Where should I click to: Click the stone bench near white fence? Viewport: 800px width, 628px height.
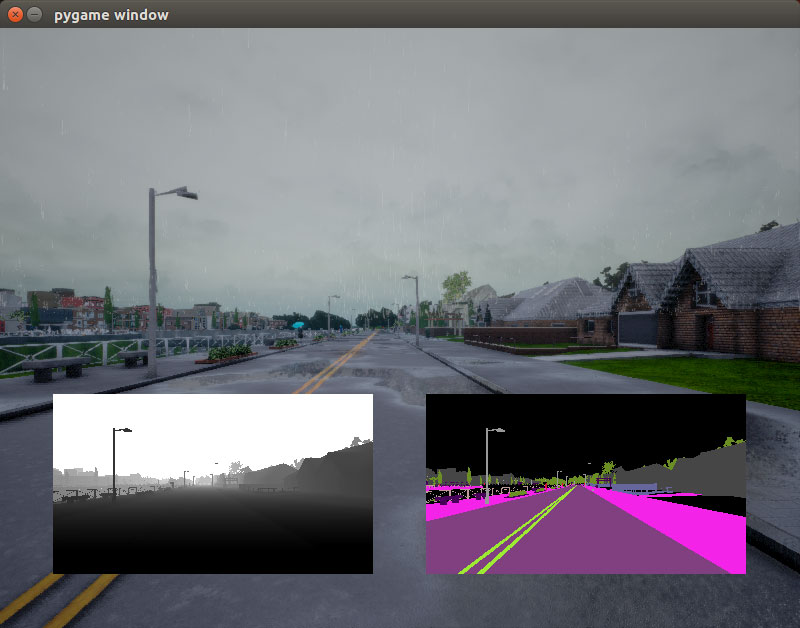coord(56,368)
